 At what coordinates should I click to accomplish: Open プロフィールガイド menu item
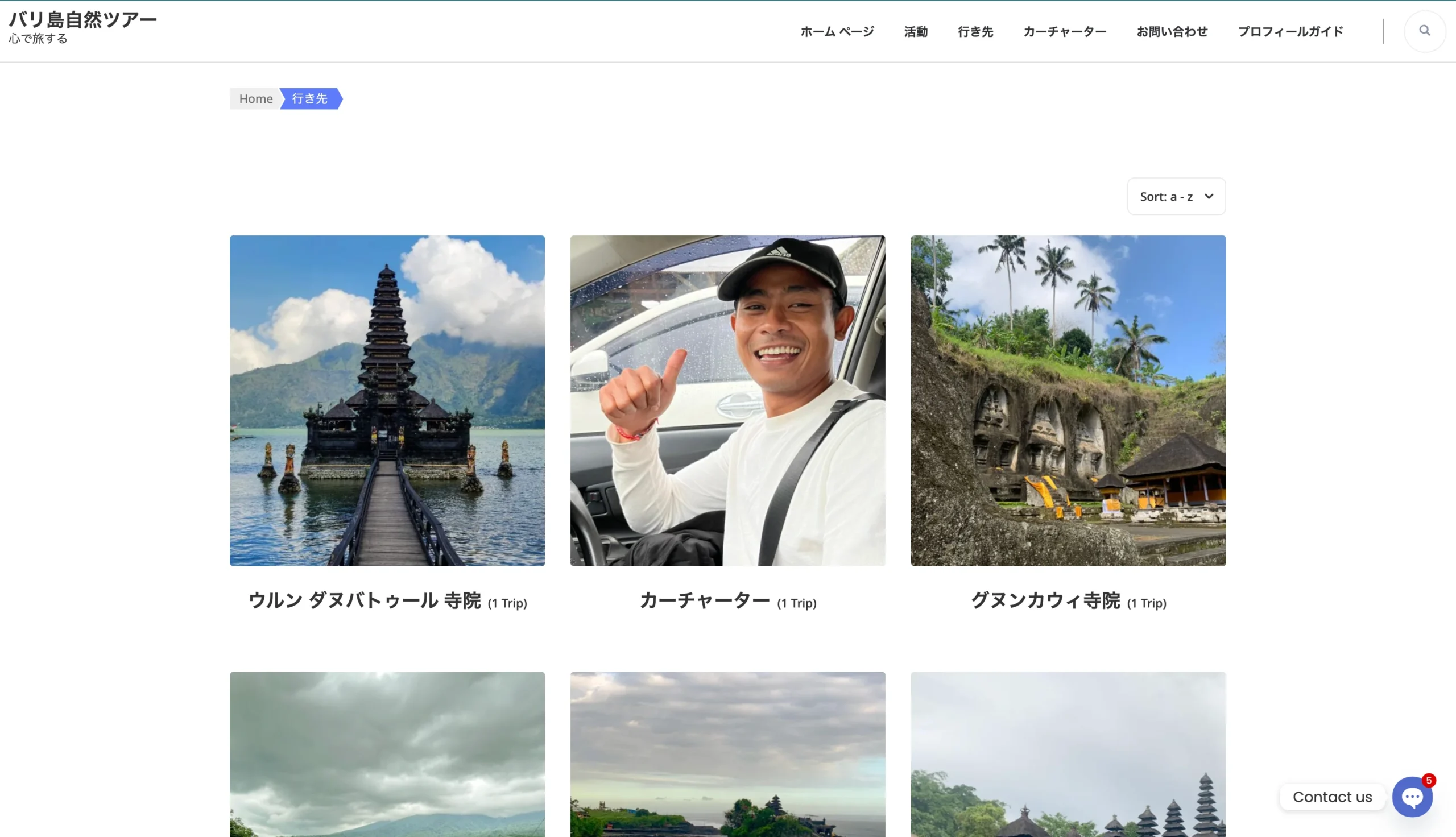pos(1290,32)
